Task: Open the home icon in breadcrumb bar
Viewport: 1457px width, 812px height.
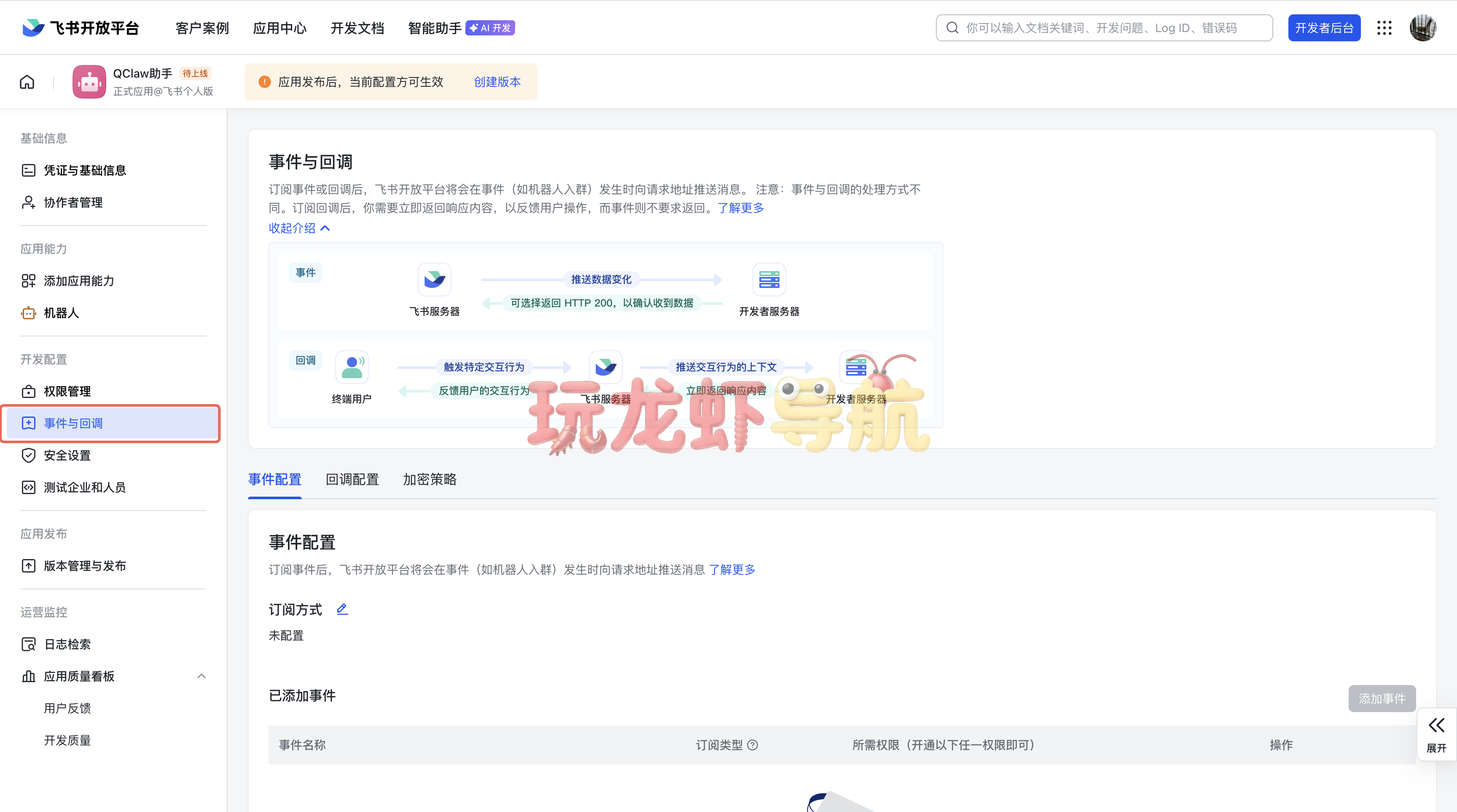Action: tap(27, 82)
